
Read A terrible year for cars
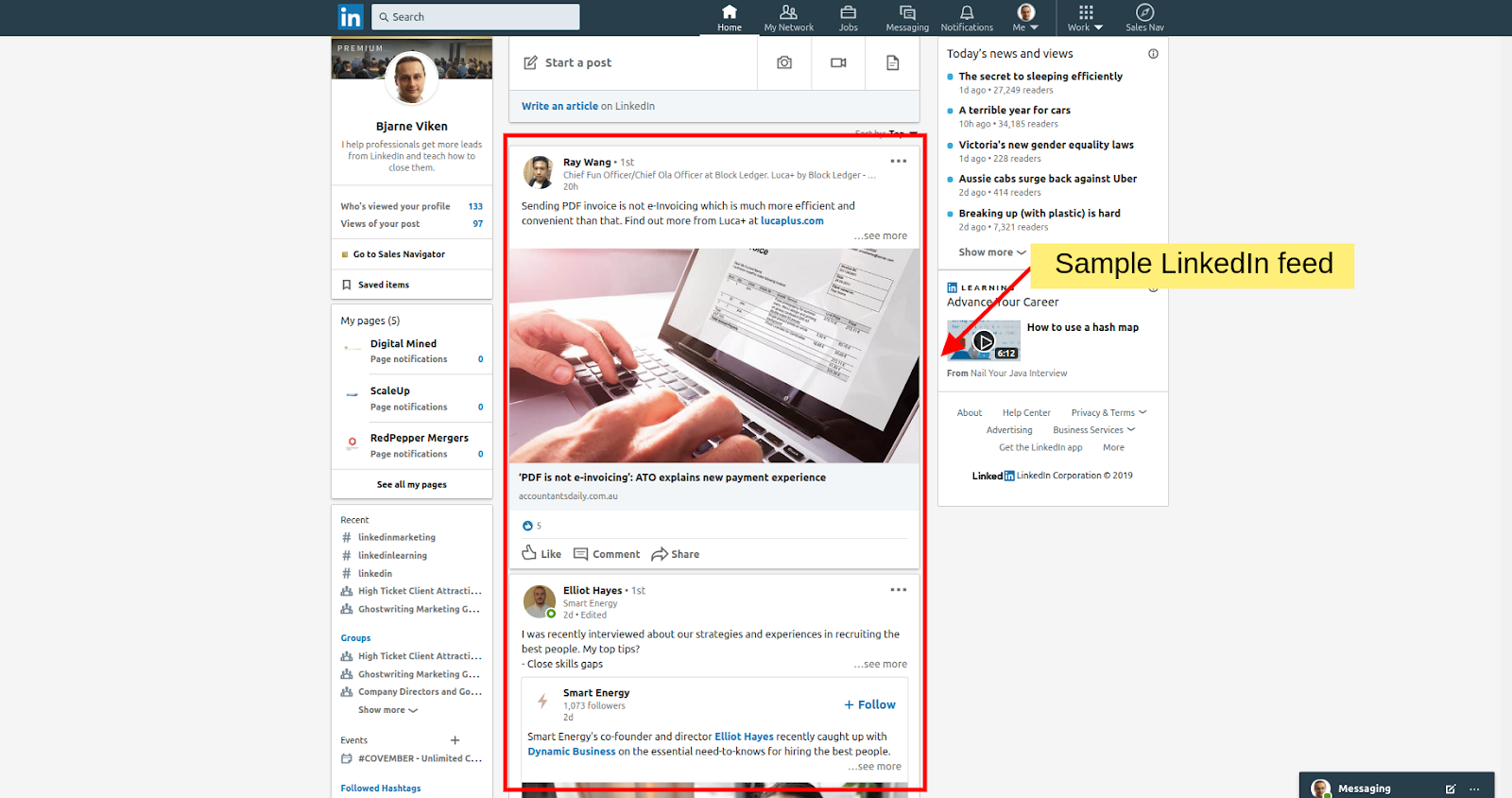point(1014,111)
